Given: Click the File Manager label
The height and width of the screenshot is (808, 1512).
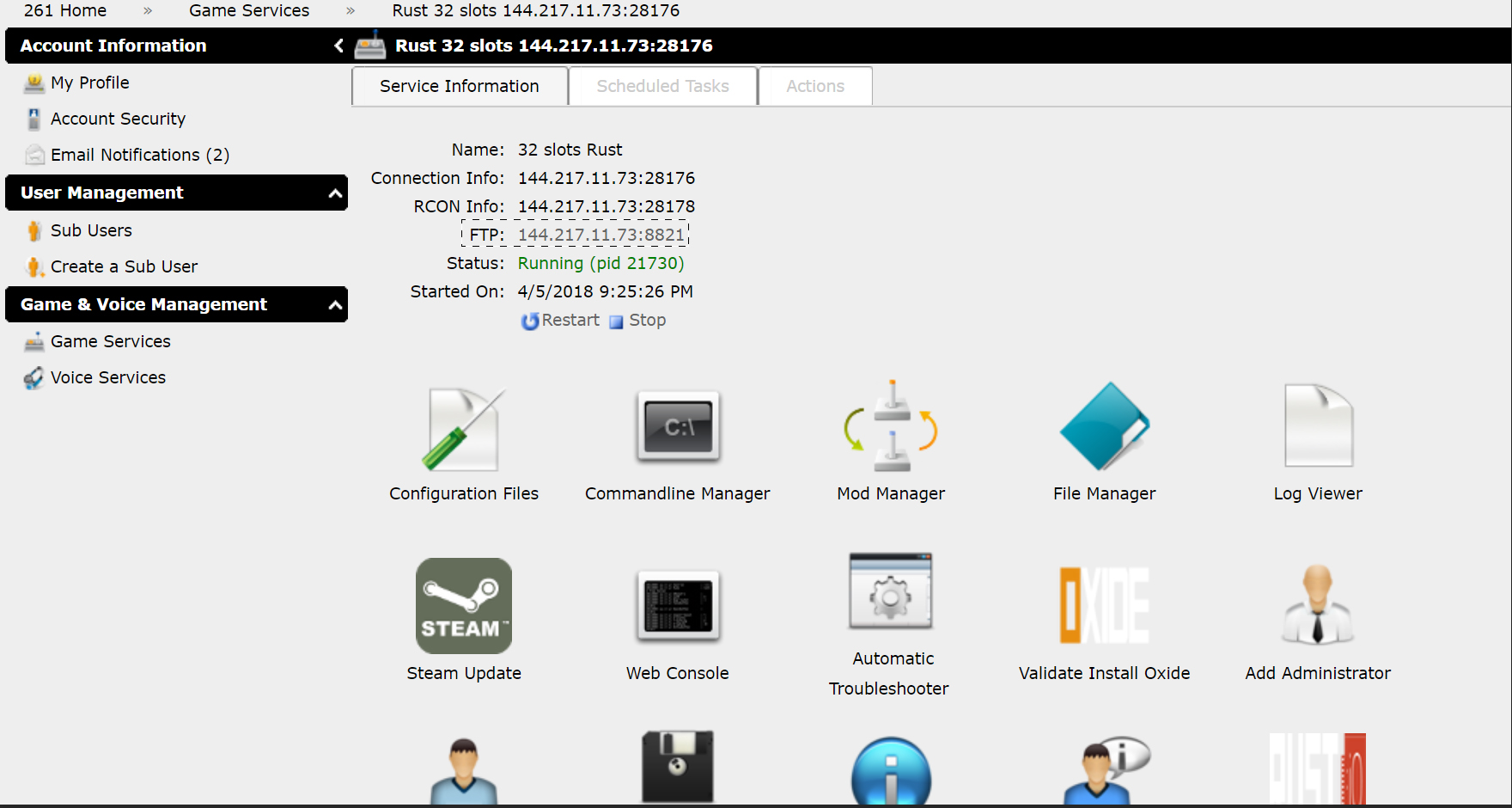Looking at the screenshot, I should pos(1105,493).
